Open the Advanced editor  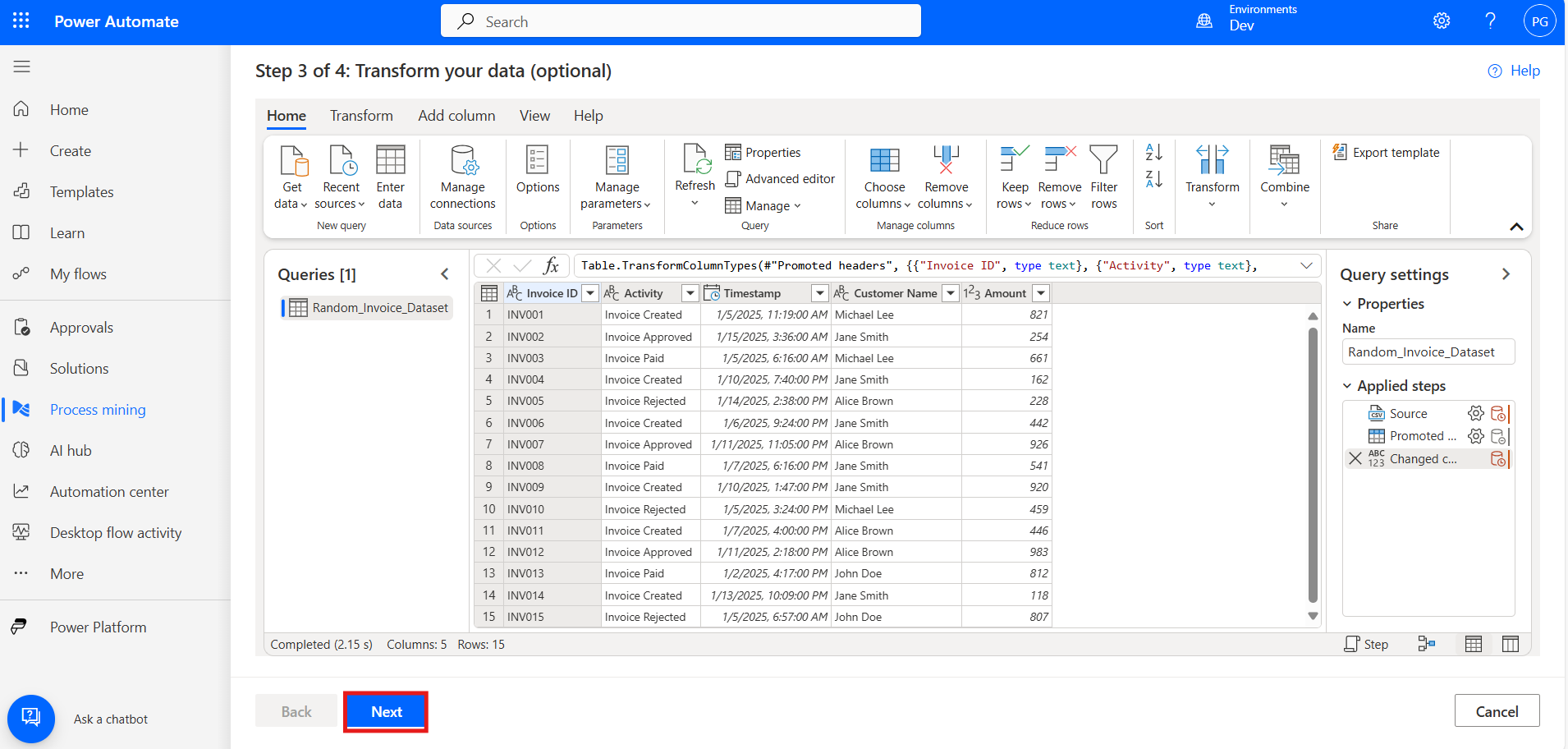[x=780, y=179]
